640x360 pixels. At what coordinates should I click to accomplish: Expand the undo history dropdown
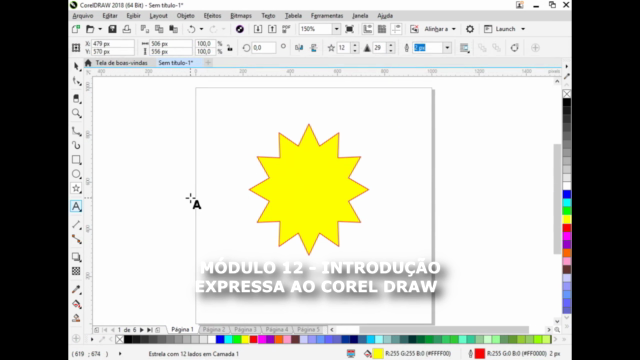201,29
